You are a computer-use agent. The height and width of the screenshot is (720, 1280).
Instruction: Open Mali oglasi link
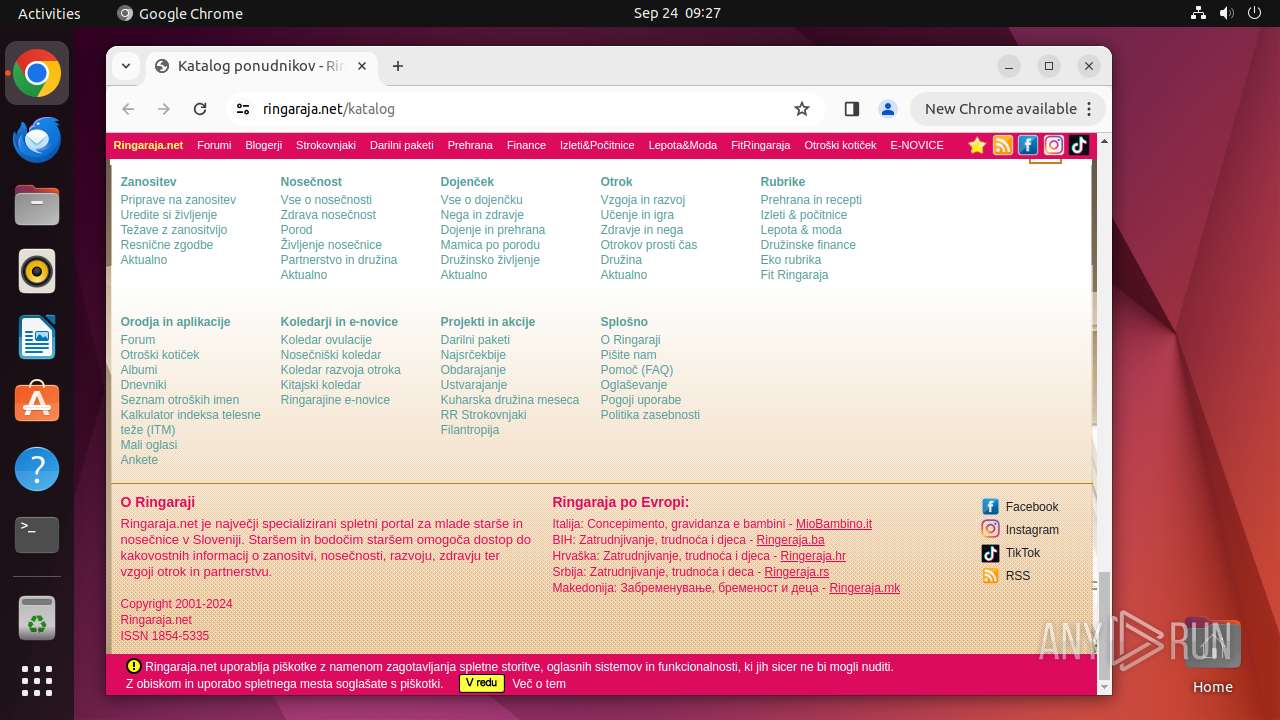149,445
